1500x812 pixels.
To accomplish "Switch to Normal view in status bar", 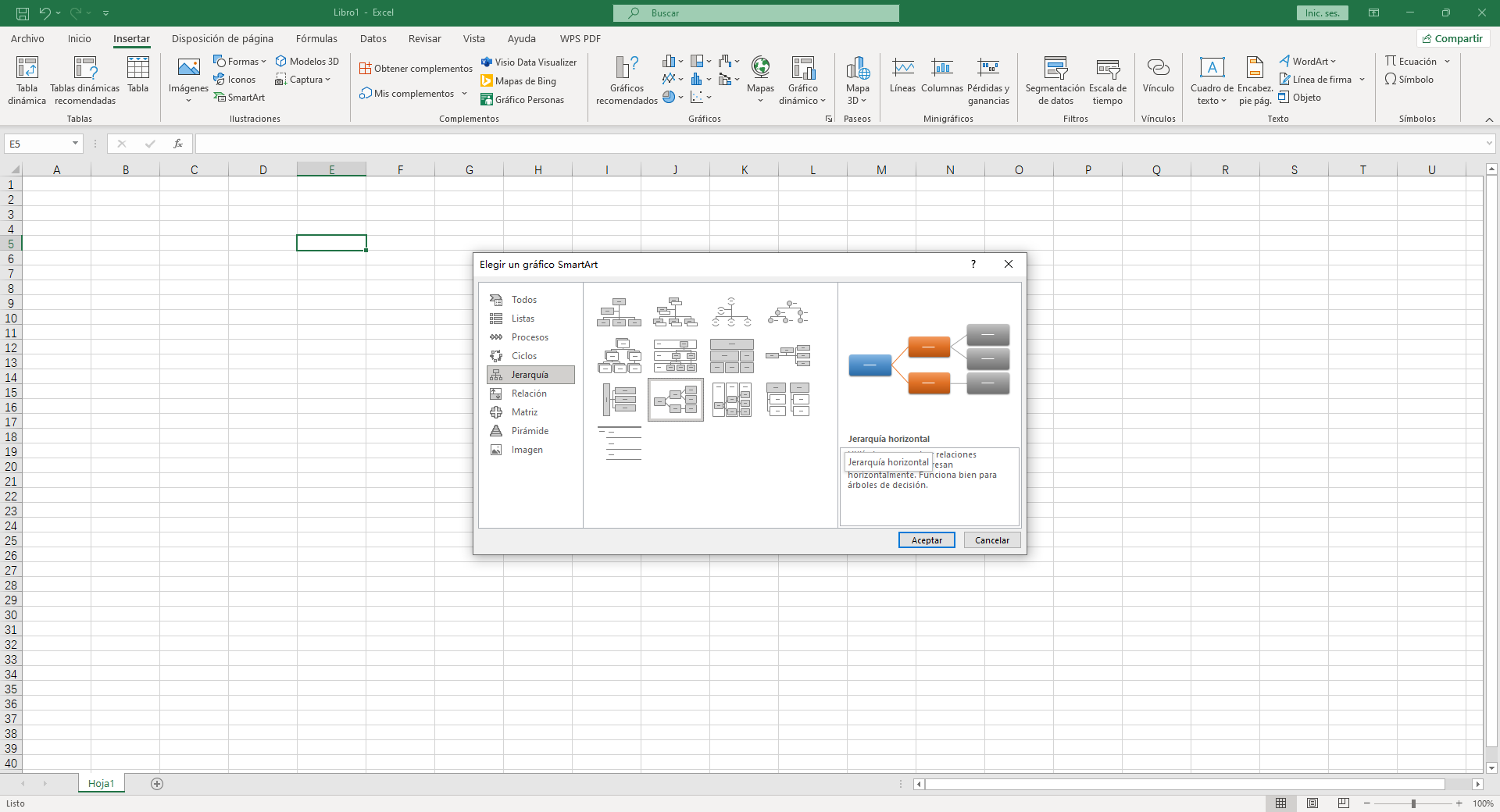I will click(1281, 803).
